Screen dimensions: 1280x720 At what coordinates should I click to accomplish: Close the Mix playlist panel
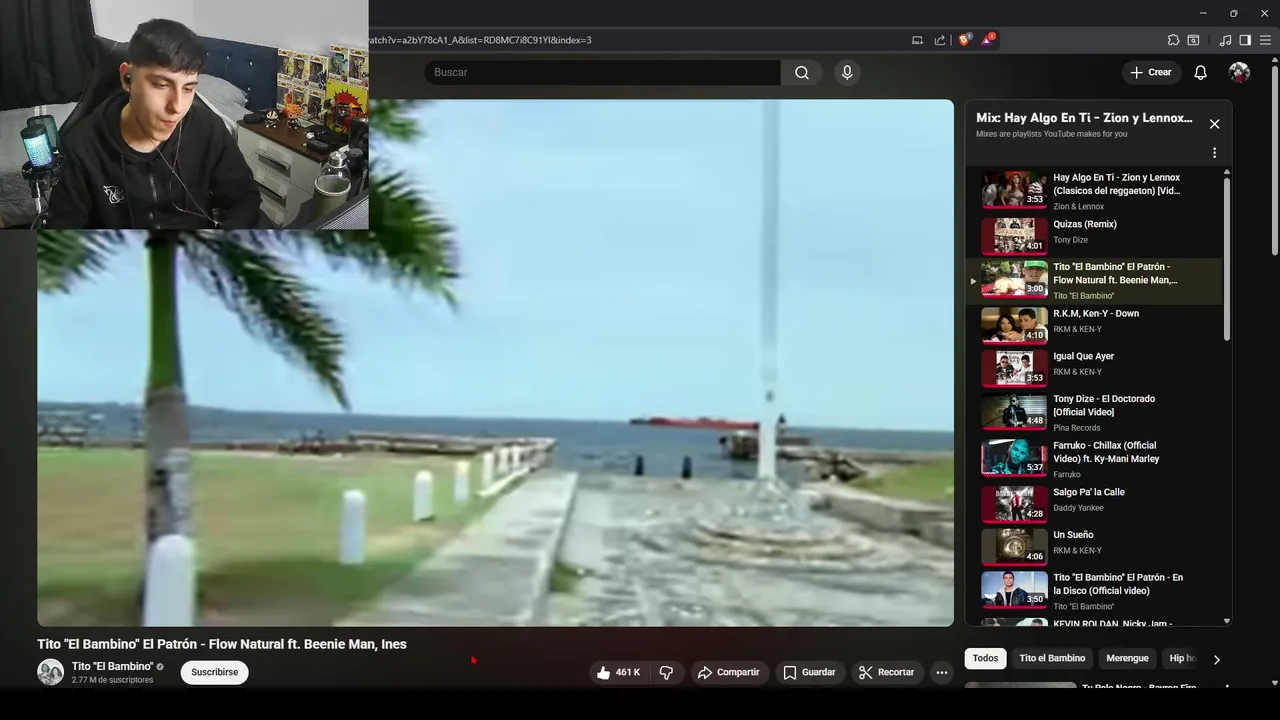[x=1214, y=124]
